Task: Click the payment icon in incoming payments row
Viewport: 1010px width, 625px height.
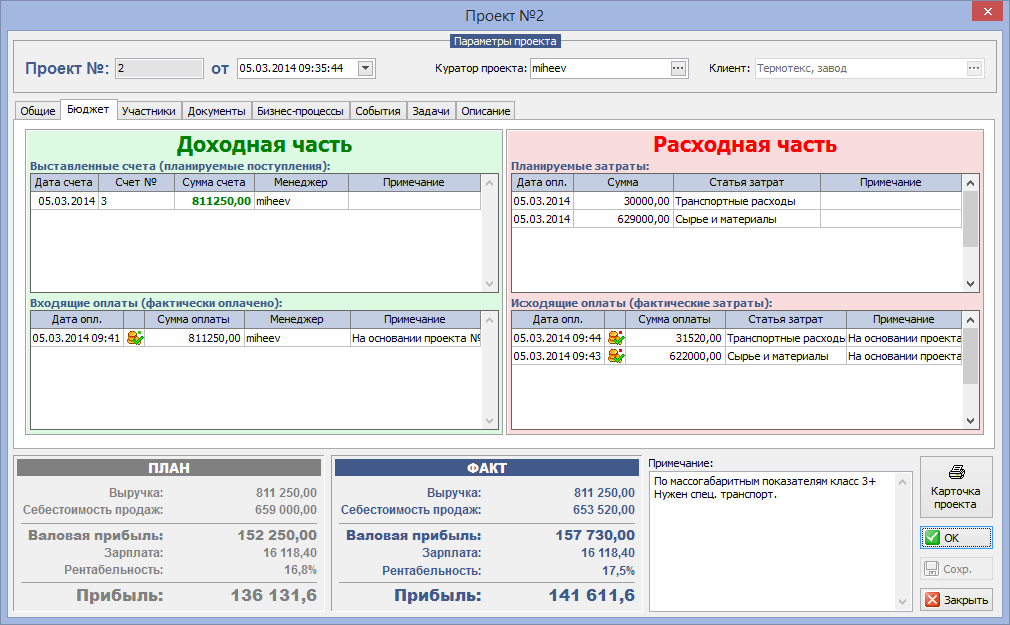Action: point(135,338)
